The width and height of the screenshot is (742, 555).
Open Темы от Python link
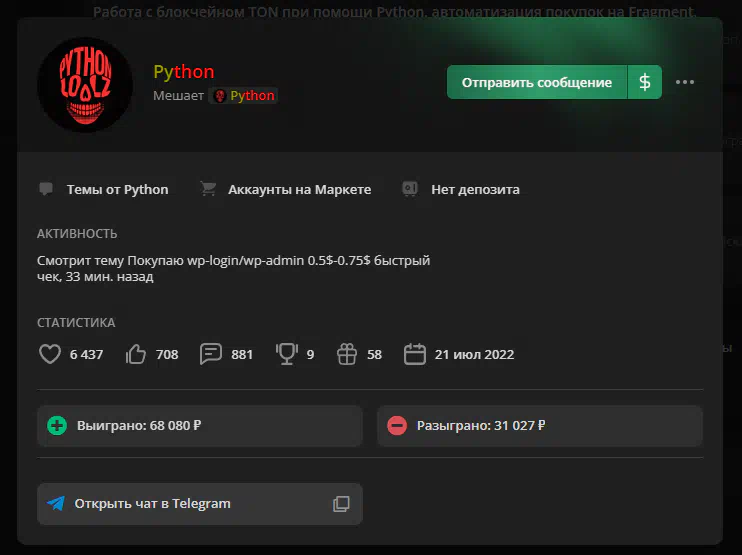[117, 189]
